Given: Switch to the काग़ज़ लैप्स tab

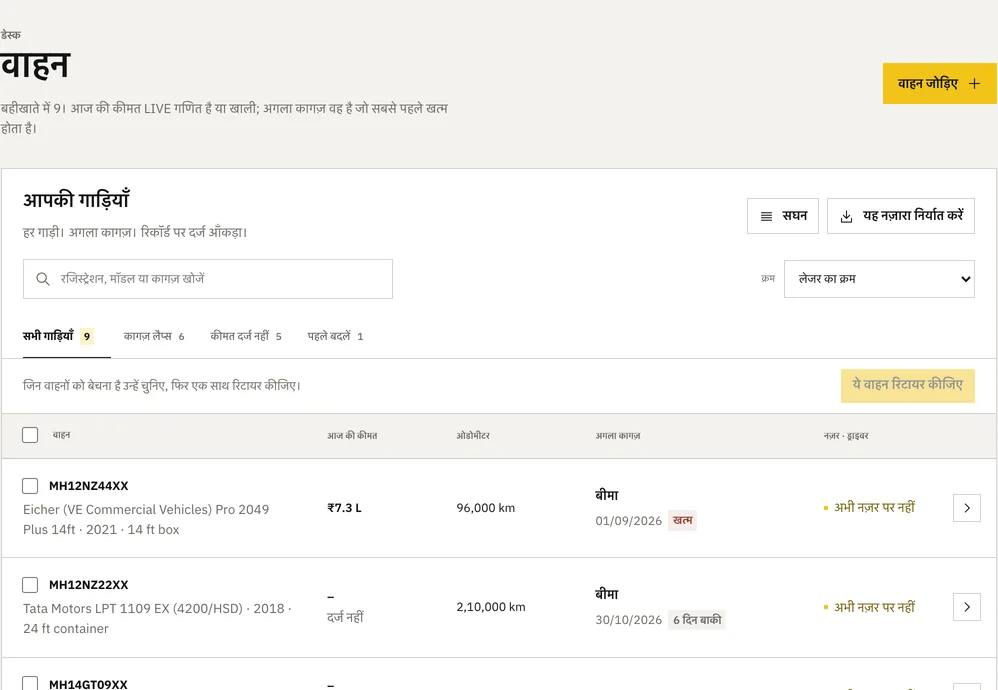Looking at the screenshot, I should (x=154, y=336).
